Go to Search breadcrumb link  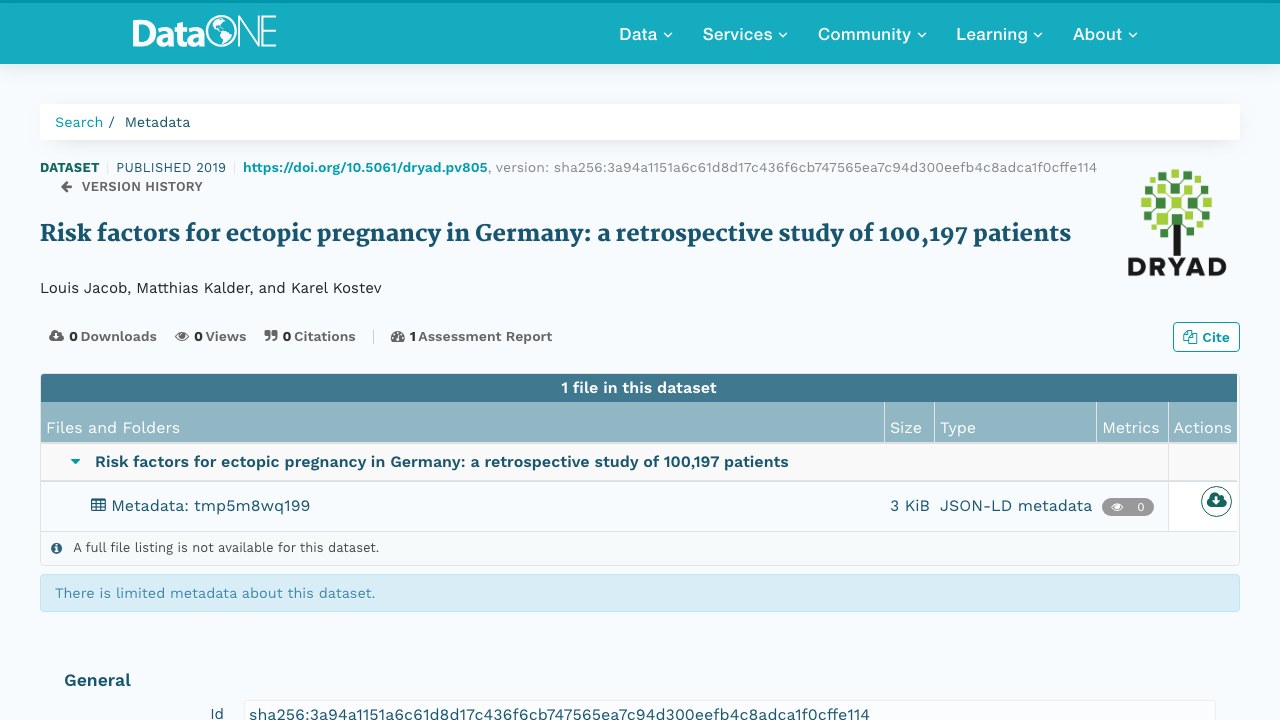[79, 122]
